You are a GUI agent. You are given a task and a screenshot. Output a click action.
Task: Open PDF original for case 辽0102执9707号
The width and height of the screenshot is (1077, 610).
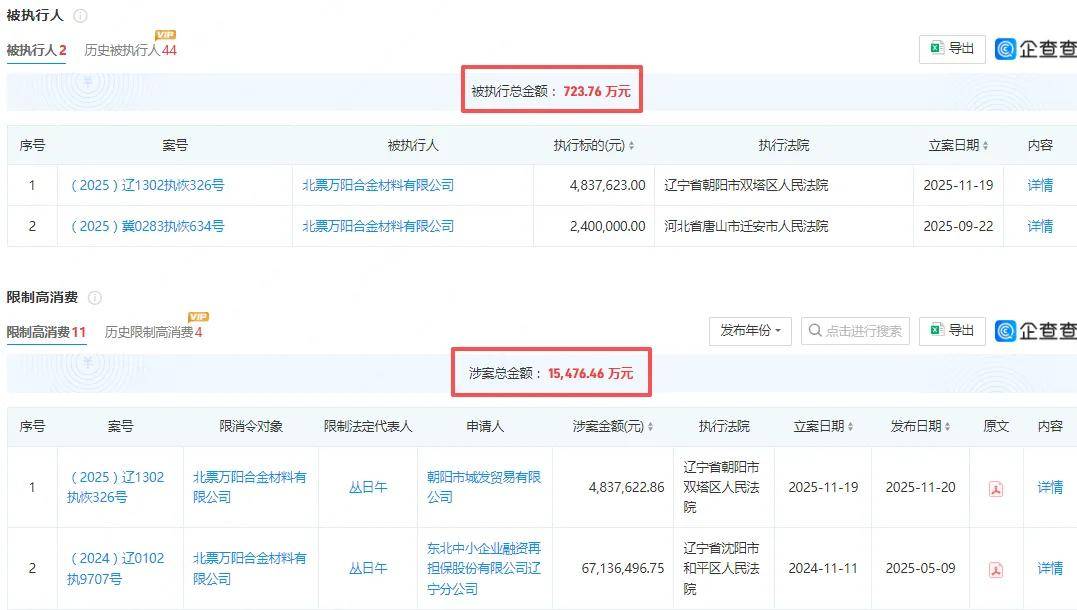tap(995, 569)
